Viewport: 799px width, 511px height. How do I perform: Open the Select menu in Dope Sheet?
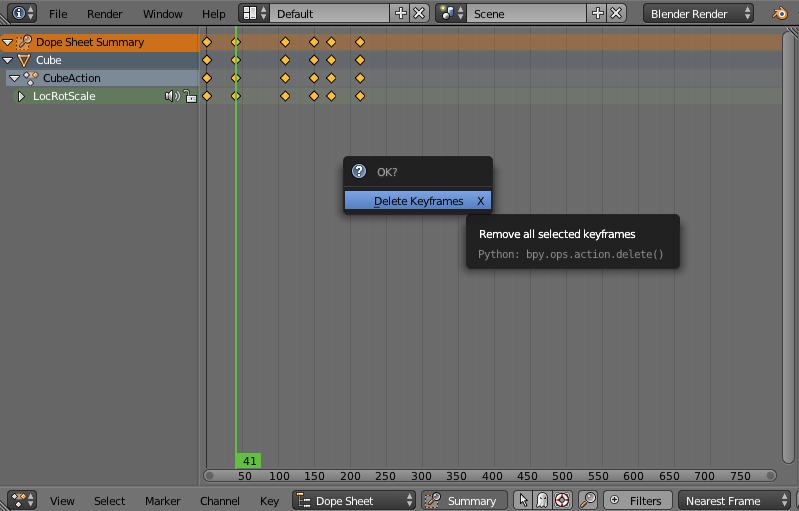click(110, 501)
